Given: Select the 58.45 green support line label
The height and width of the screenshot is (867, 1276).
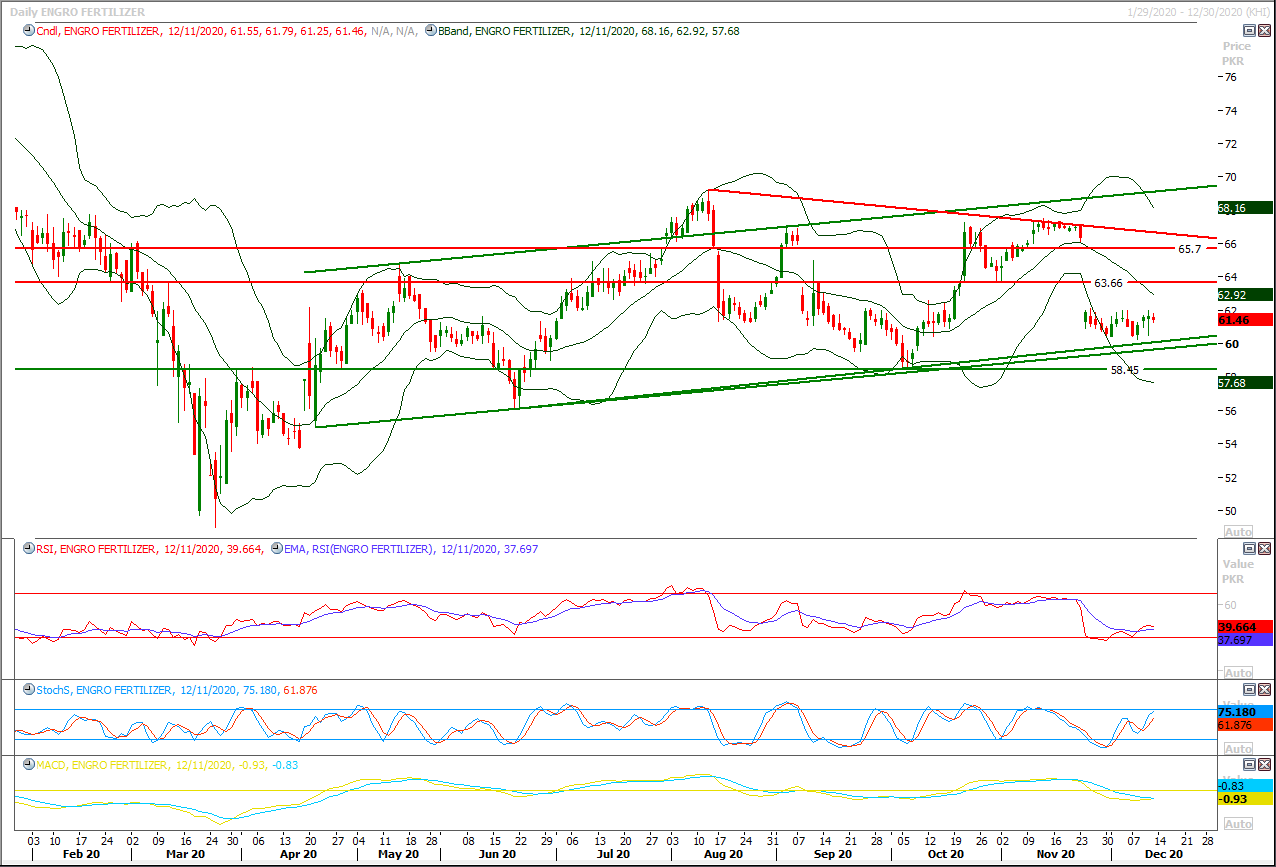Looking at the screenshot, I should point(1125,370).
